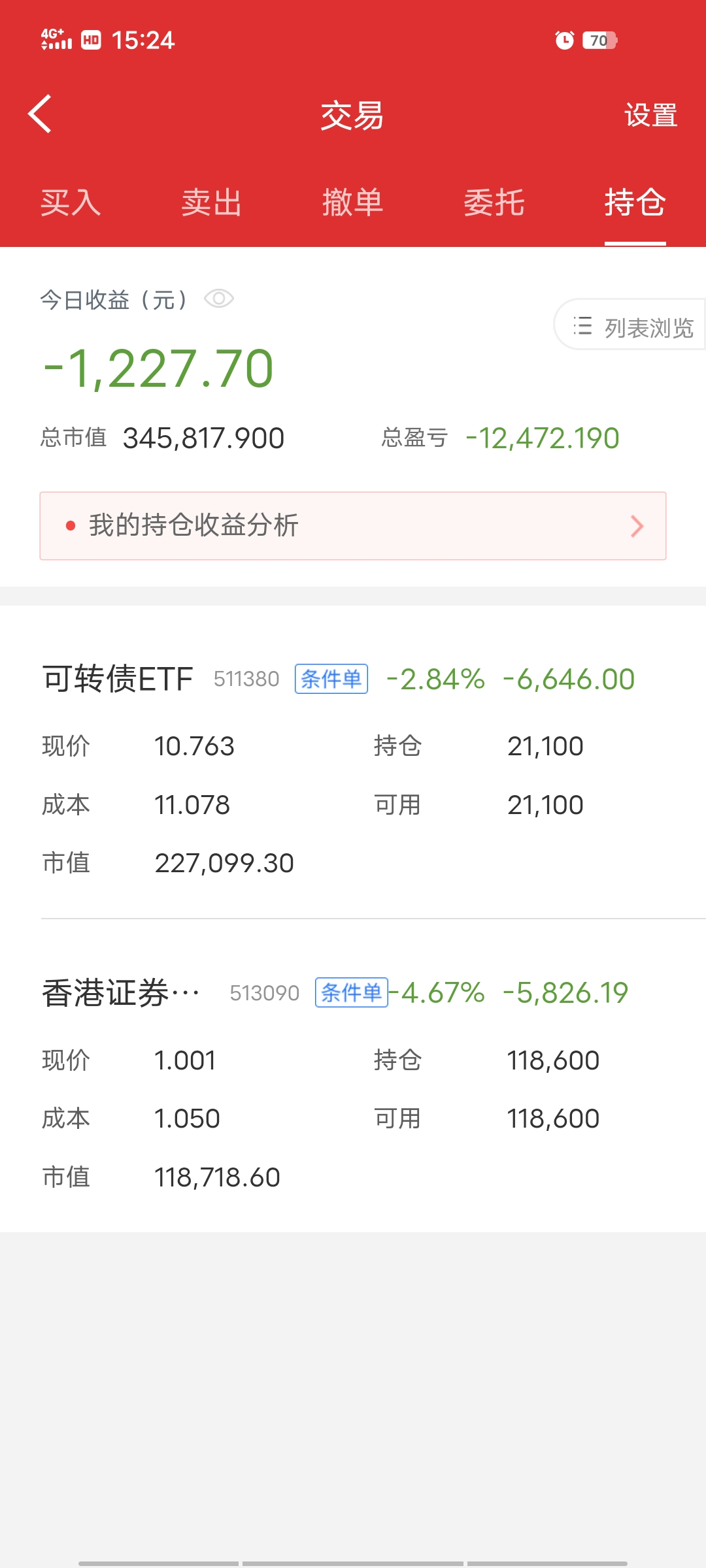Open 设置 in the top bar

650,116
